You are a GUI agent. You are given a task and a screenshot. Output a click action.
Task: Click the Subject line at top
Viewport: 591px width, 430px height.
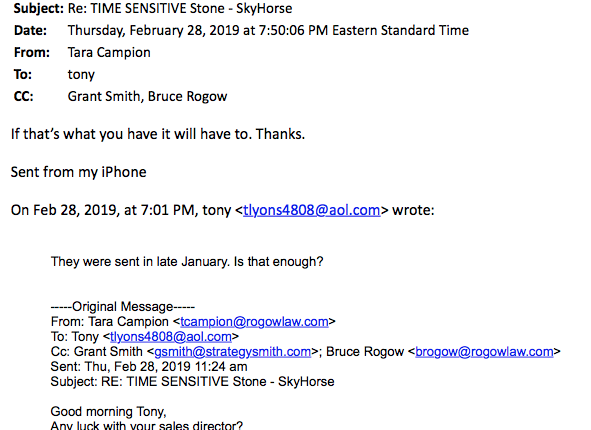(153, 8)
